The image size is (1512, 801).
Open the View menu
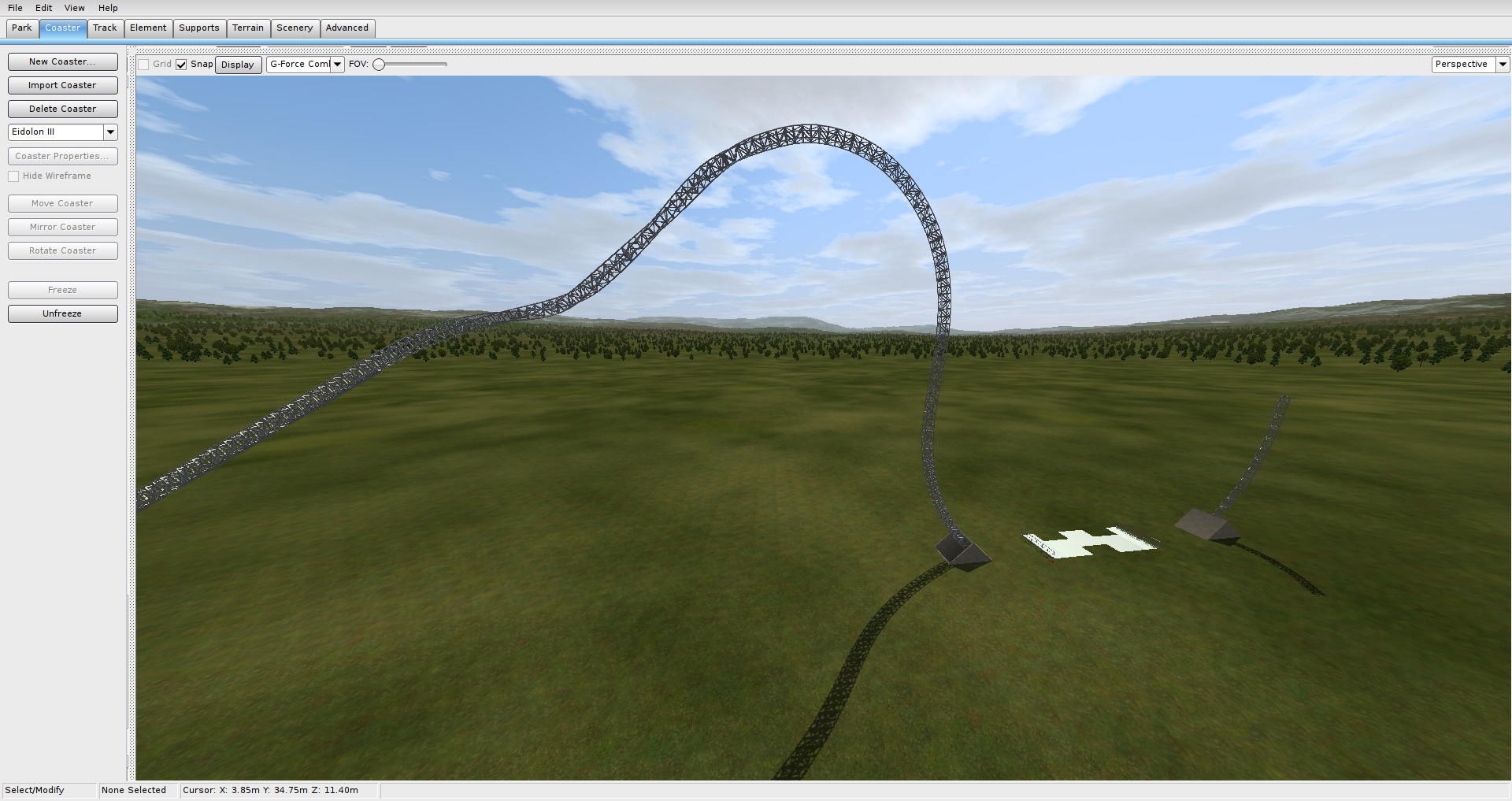pyautogui.click(x=75, y=8)
